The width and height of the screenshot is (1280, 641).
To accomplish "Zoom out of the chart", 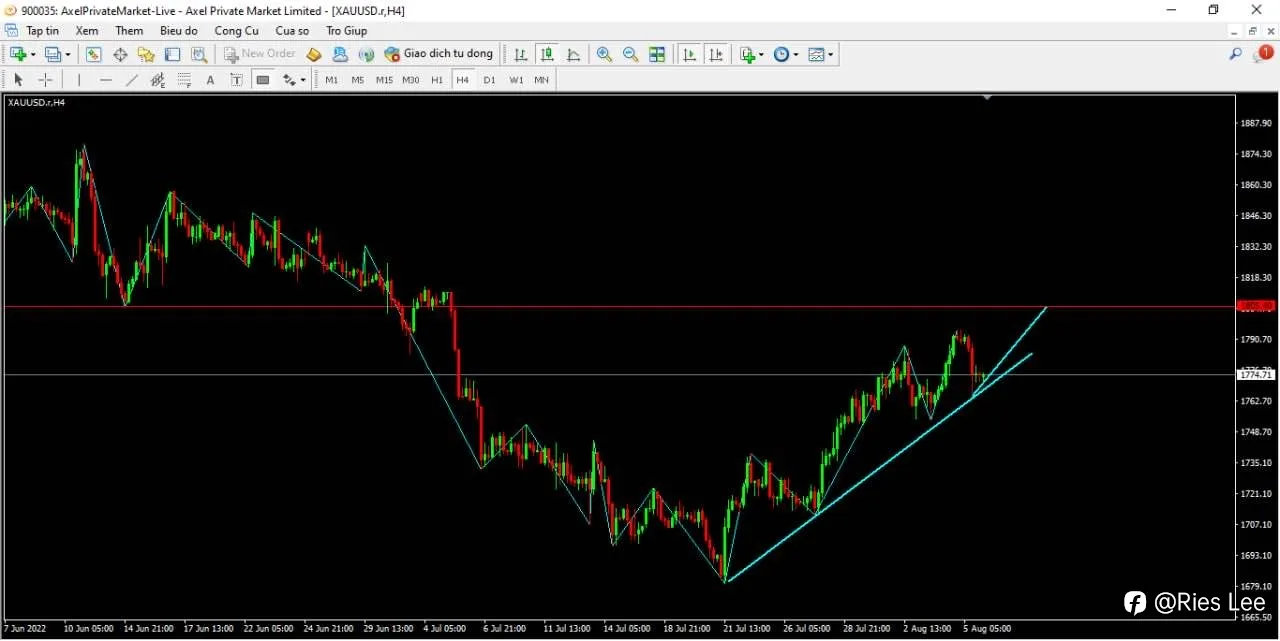I will (631, 54).
